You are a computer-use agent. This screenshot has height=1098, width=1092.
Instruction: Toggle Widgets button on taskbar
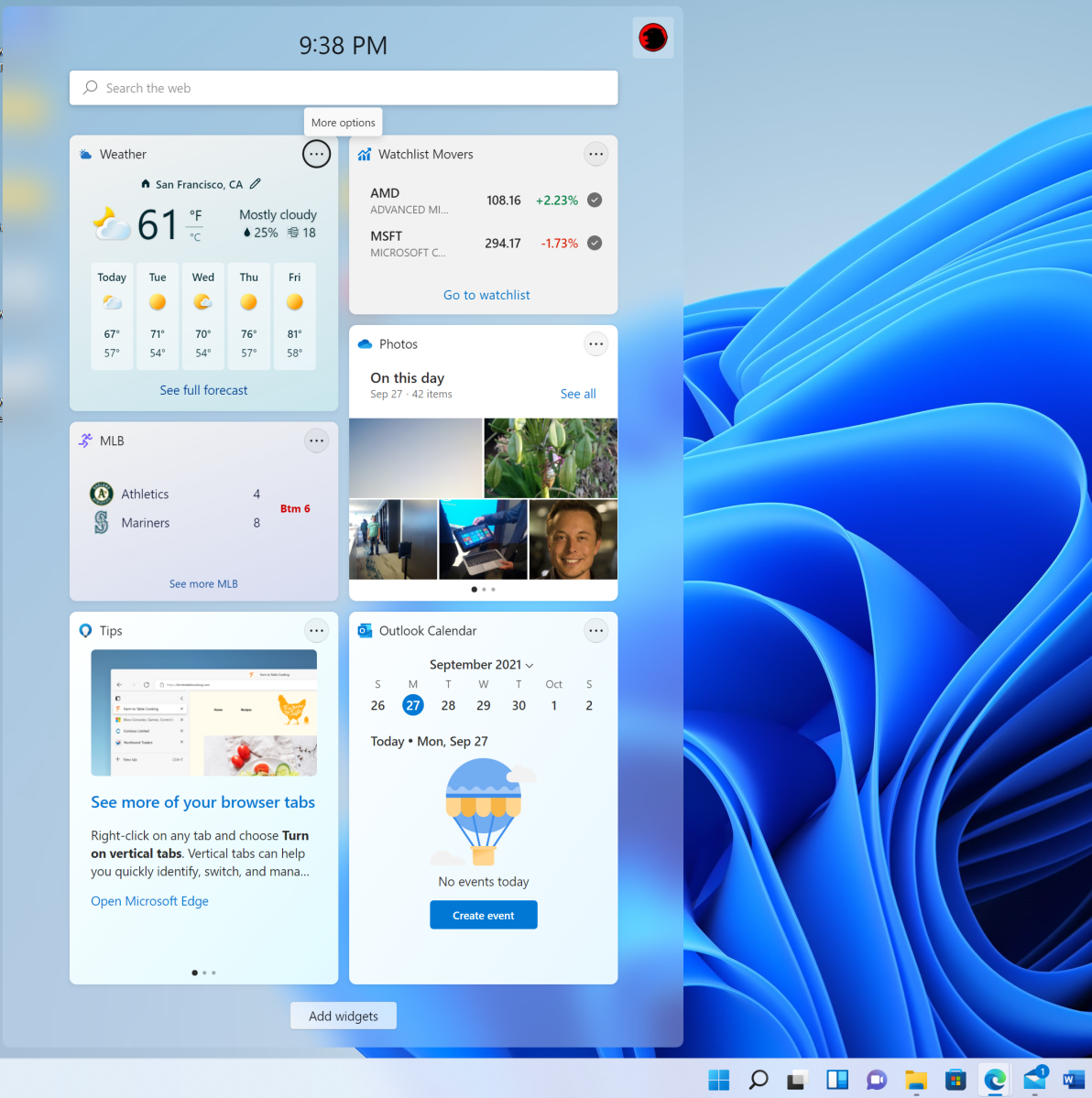(x=837, y=1080)
